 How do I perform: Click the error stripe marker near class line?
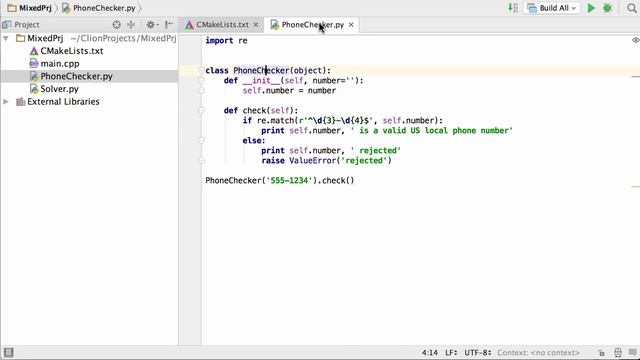coord(636,76)
